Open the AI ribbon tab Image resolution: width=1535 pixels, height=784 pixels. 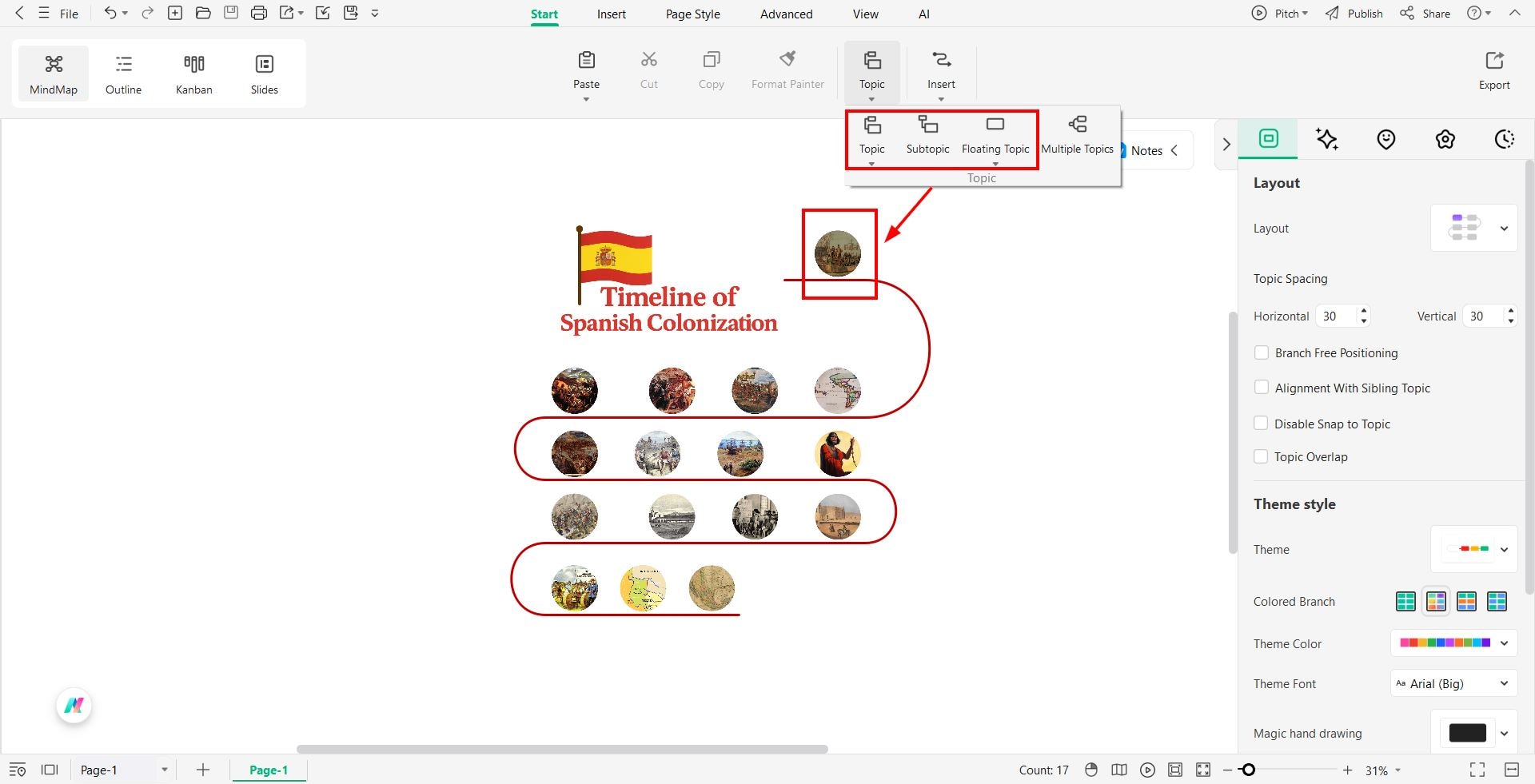point(924,14)
